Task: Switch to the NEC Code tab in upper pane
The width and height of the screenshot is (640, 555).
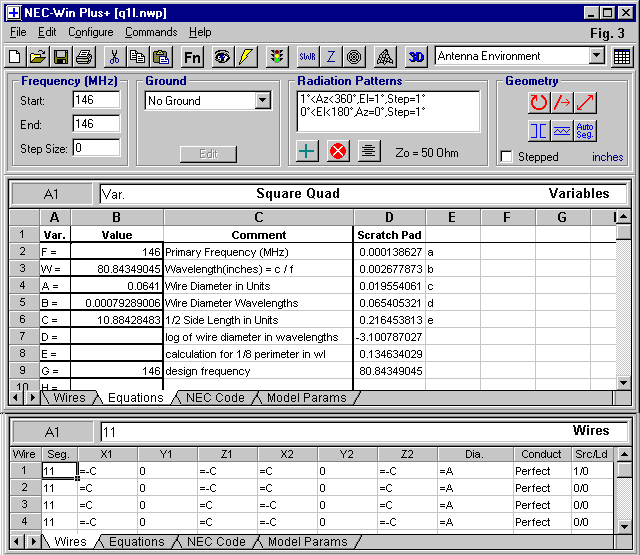Action: click(x=216, y=398)
